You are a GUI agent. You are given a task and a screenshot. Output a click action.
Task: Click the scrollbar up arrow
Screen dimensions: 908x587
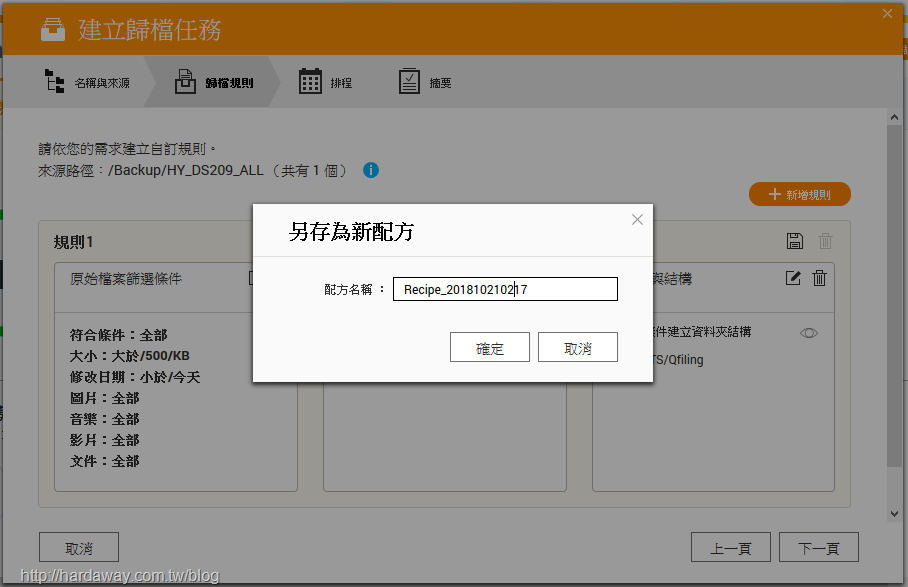pos(894,117)
